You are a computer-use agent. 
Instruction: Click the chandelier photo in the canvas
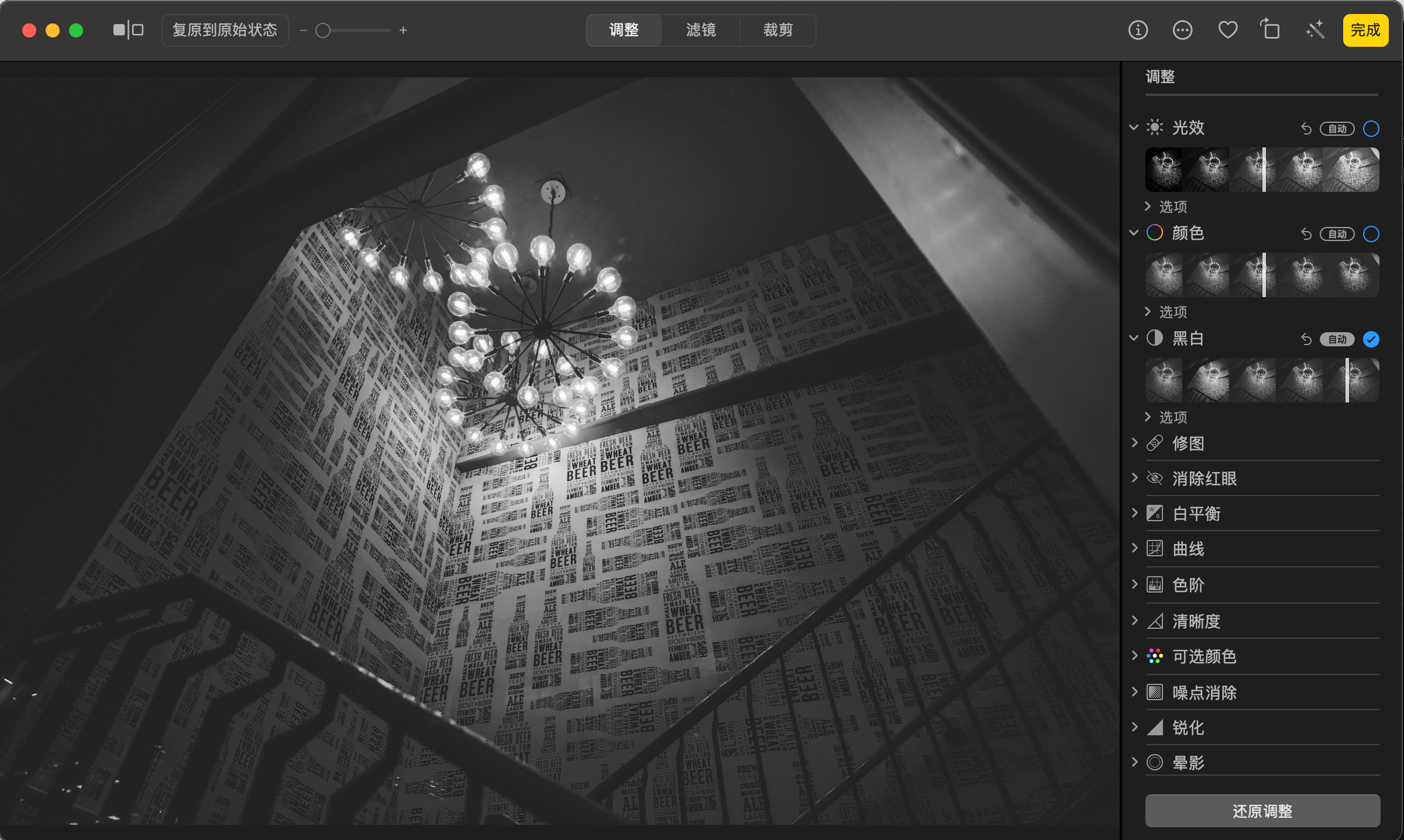coord(560,450)
